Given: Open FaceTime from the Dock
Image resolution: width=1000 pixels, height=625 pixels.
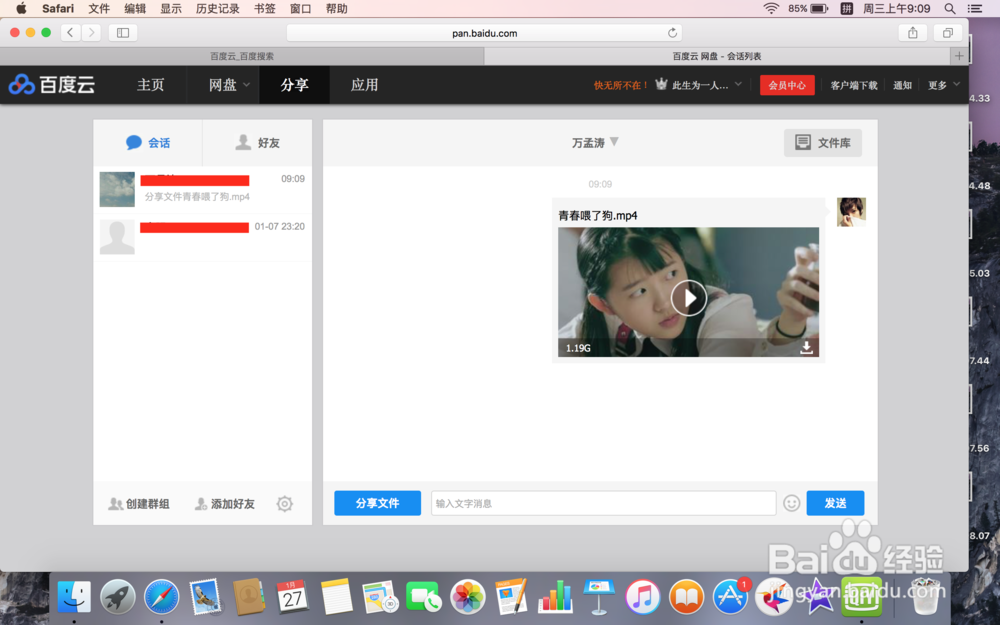Looking at the screenshot, I should pyautogui.click(x=423, y=597).
